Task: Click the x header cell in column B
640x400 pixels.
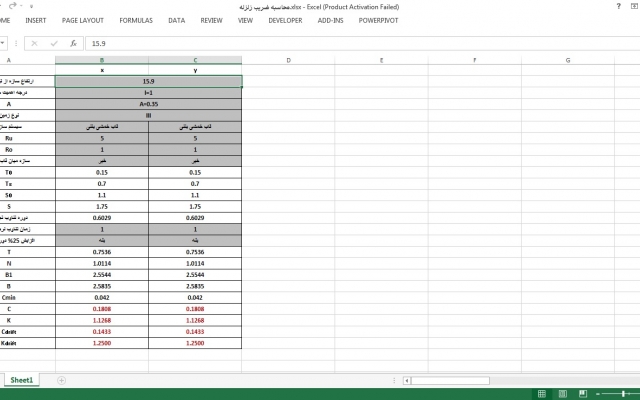Action: [102, 70]
